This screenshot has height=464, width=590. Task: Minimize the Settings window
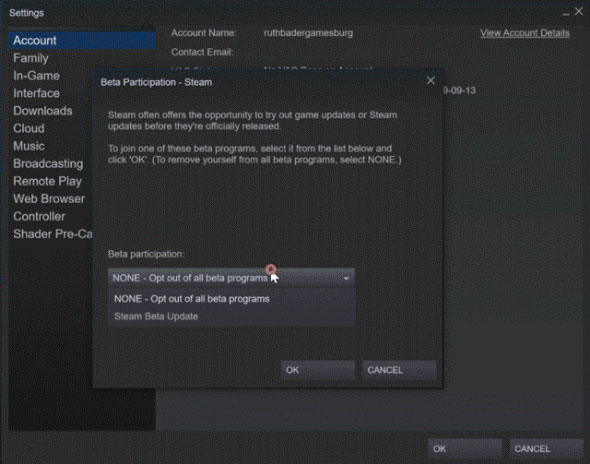[x=566, y=14]
